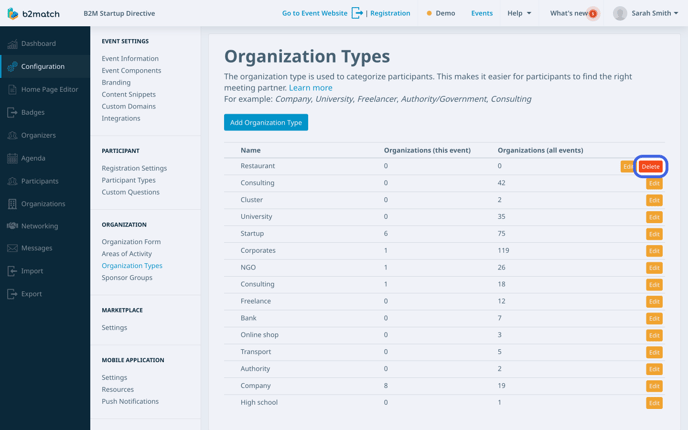Image resolution: width=688 pixels, height=430 pixels.
Task: Edit the Corporates organization type
Action: click(654, 251)
